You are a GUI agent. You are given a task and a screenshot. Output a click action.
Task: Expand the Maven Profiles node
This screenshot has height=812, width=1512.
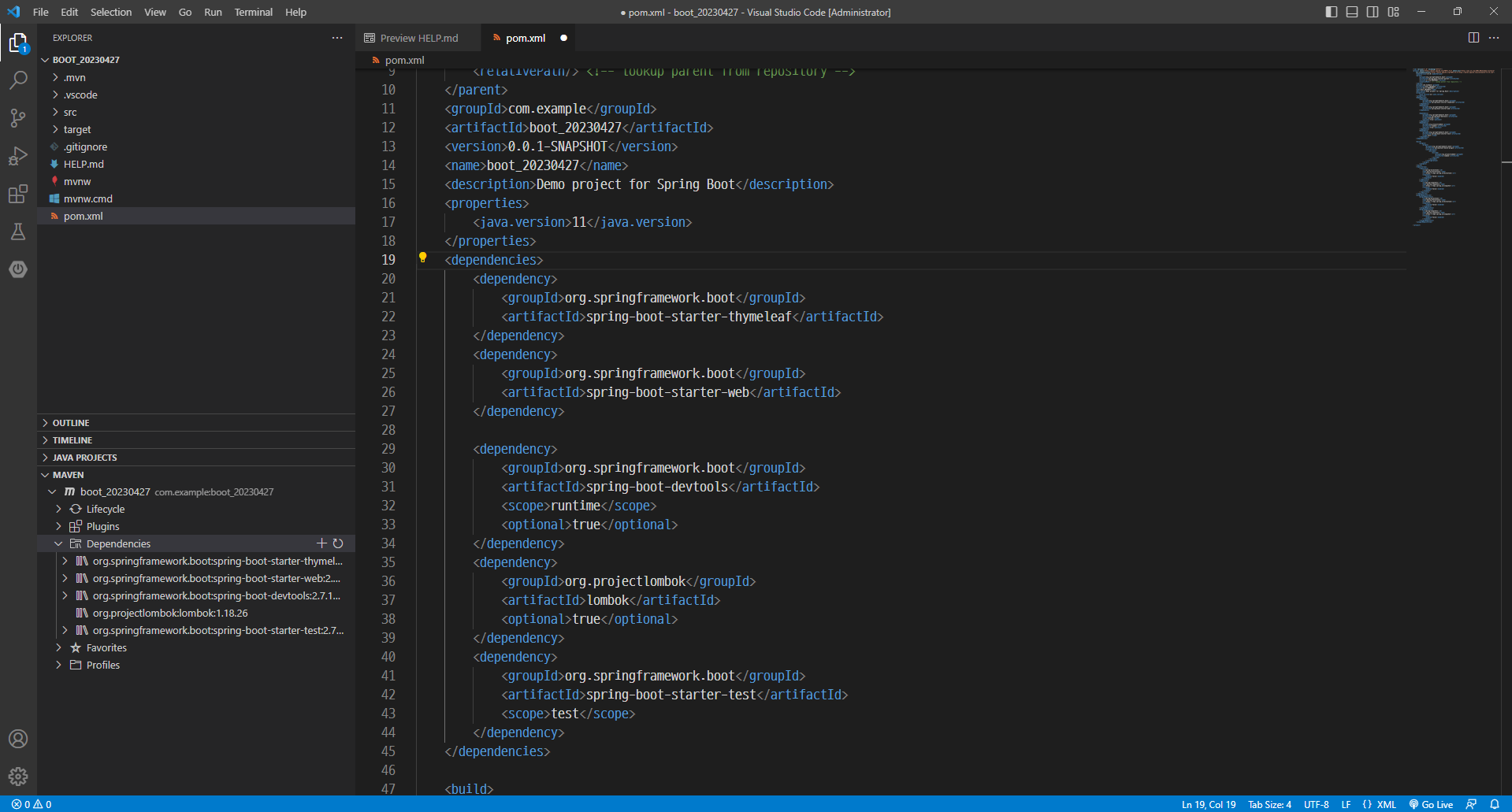coord(195,665)
